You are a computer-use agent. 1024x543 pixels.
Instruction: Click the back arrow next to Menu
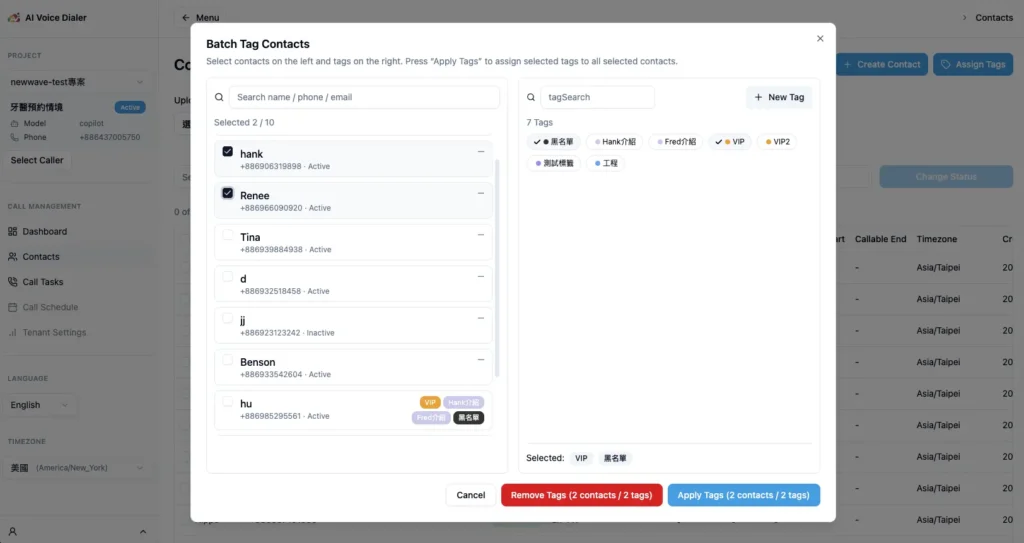(185, 18)
